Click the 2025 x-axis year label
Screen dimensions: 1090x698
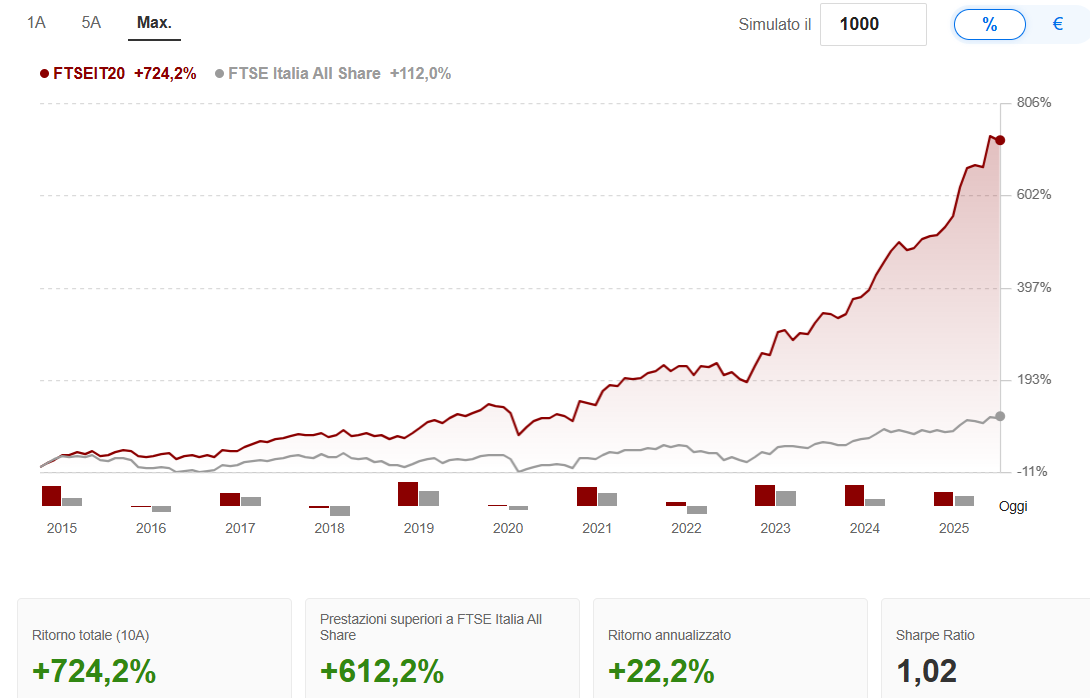954,528
